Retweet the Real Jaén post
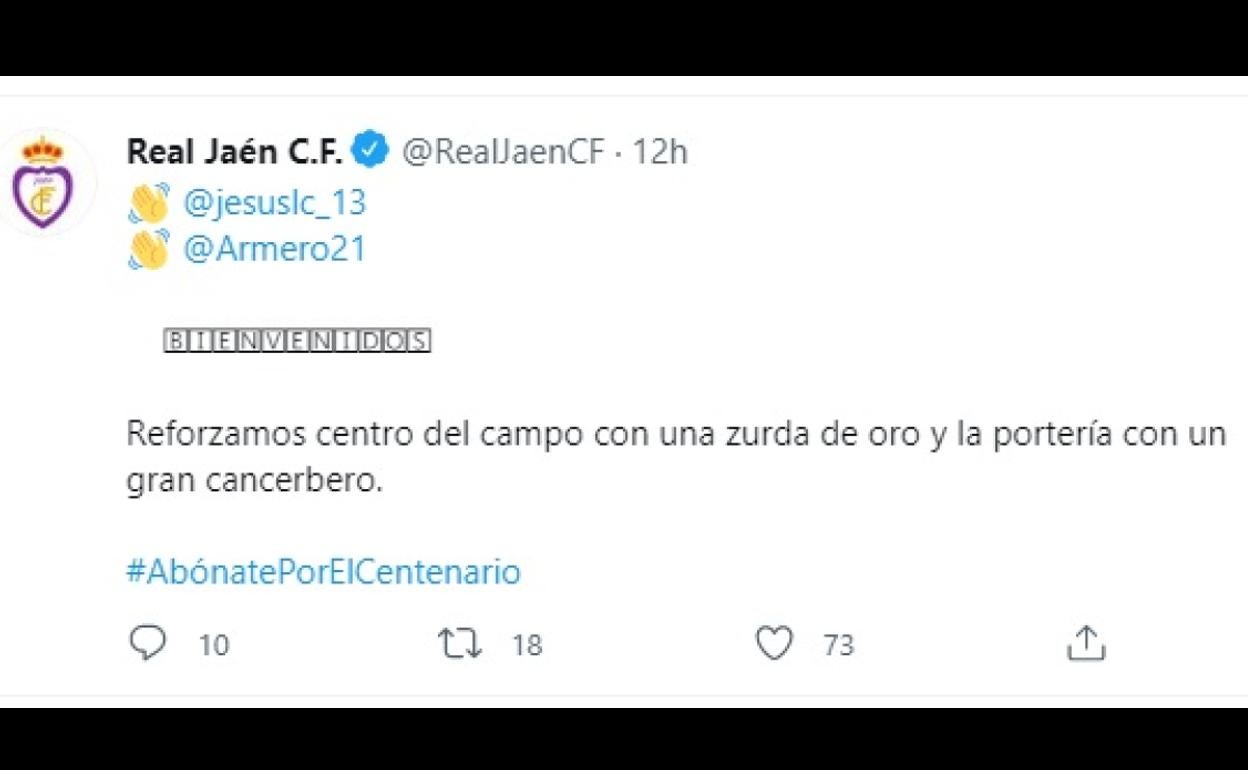The width and height of the screenshot is (1248, 770). tap(460, 643)
